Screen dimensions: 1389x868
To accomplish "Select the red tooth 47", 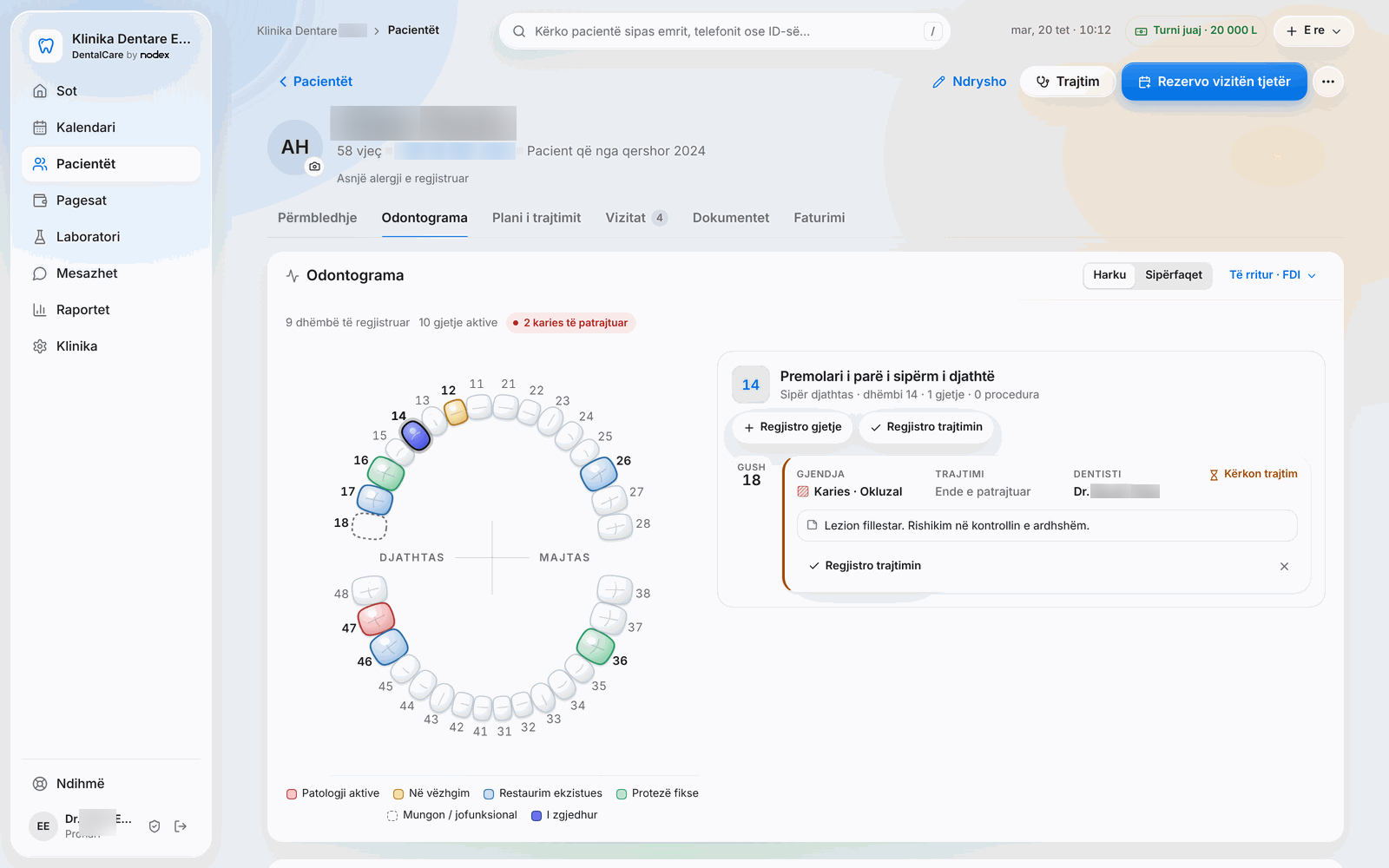I will [x=376, y=618].
